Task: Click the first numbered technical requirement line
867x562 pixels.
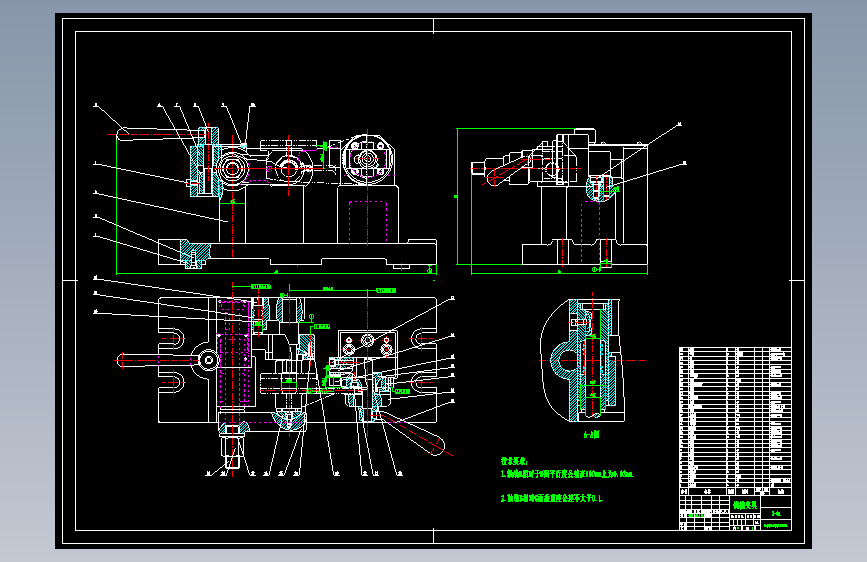Action: coord(567,474)
